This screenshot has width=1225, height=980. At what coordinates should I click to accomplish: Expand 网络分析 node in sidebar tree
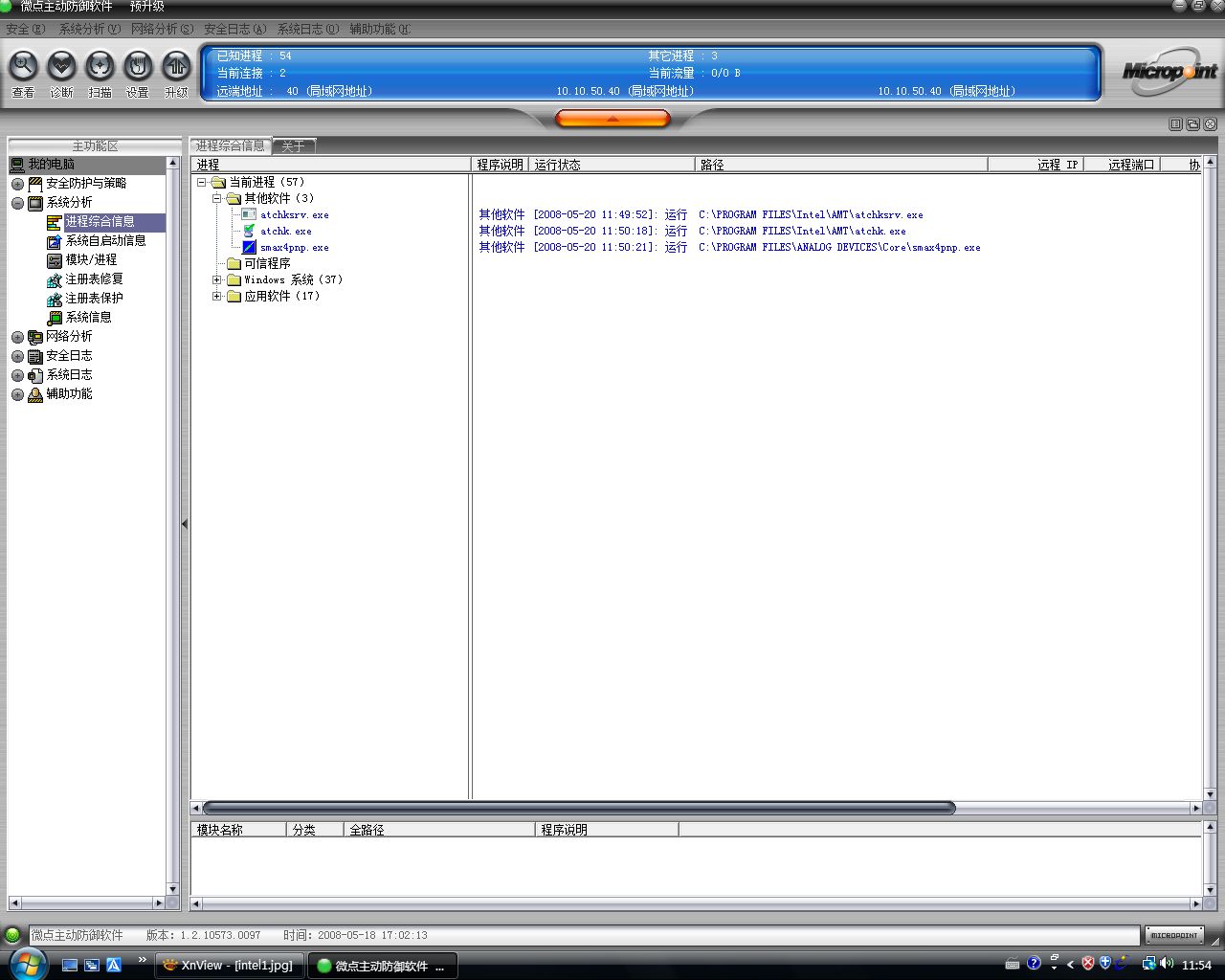pyautogui.click(x=17, y=337)
